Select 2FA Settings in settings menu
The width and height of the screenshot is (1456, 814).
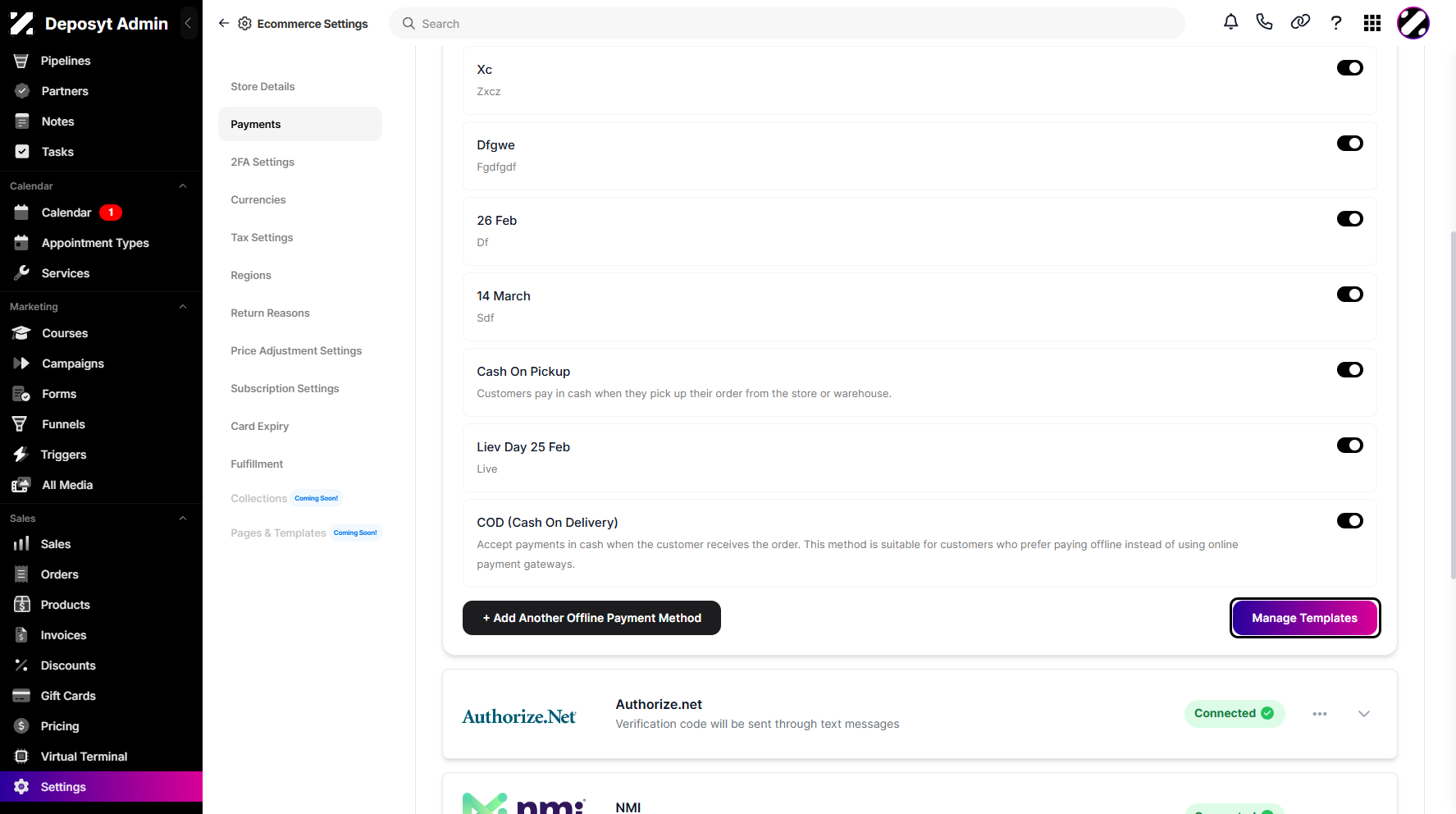point(300,162)
